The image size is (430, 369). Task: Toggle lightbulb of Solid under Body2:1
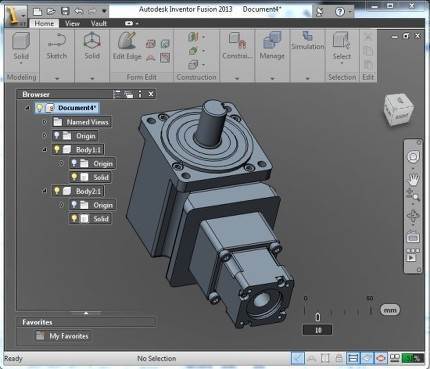pyautogui.click(x=74, y=219)
